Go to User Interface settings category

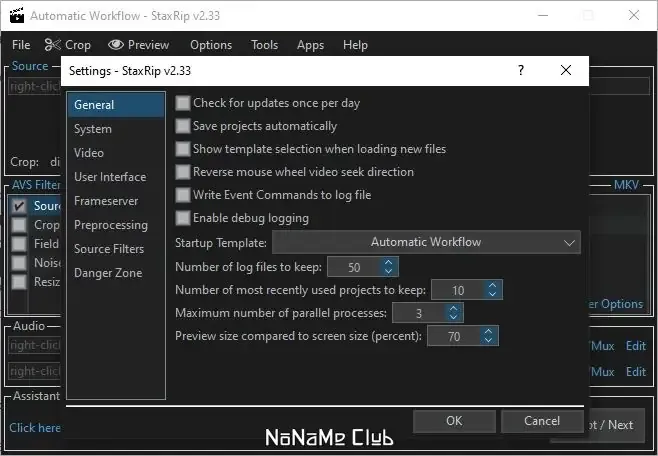[x=116, y=177]
